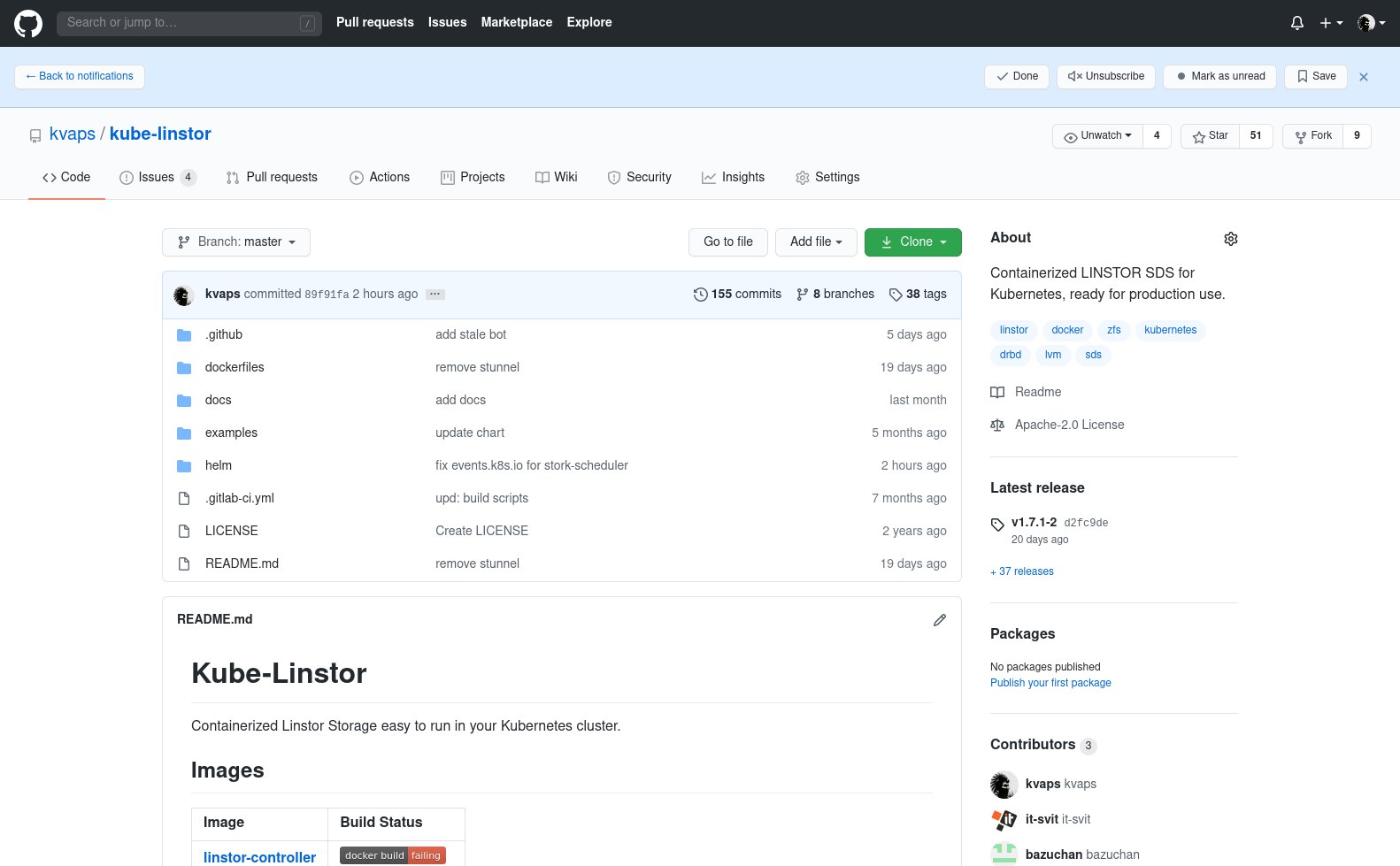The height and width of the screenshot is (866, 1400).
Task: Open the kubernetes topic tag
Action: [x=1170, y=331]
